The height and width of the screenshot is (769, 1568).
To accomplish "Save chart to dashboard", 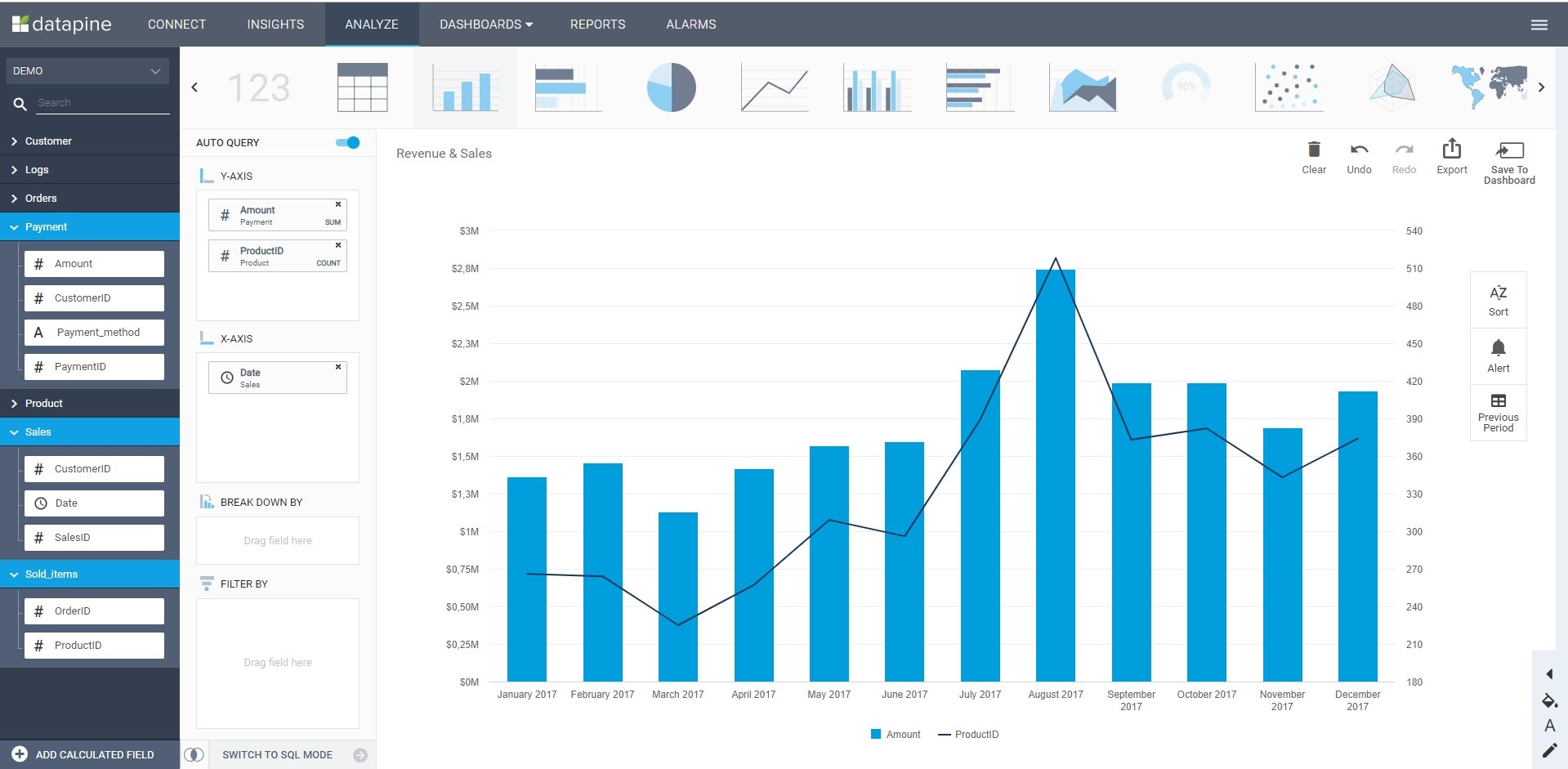I will pyautogui.click(x=1509, y=162).
